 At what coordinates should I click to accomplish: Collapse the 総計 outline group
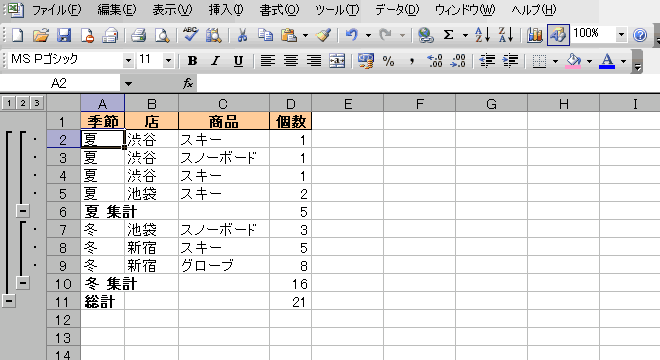click(x=9, y=301)
